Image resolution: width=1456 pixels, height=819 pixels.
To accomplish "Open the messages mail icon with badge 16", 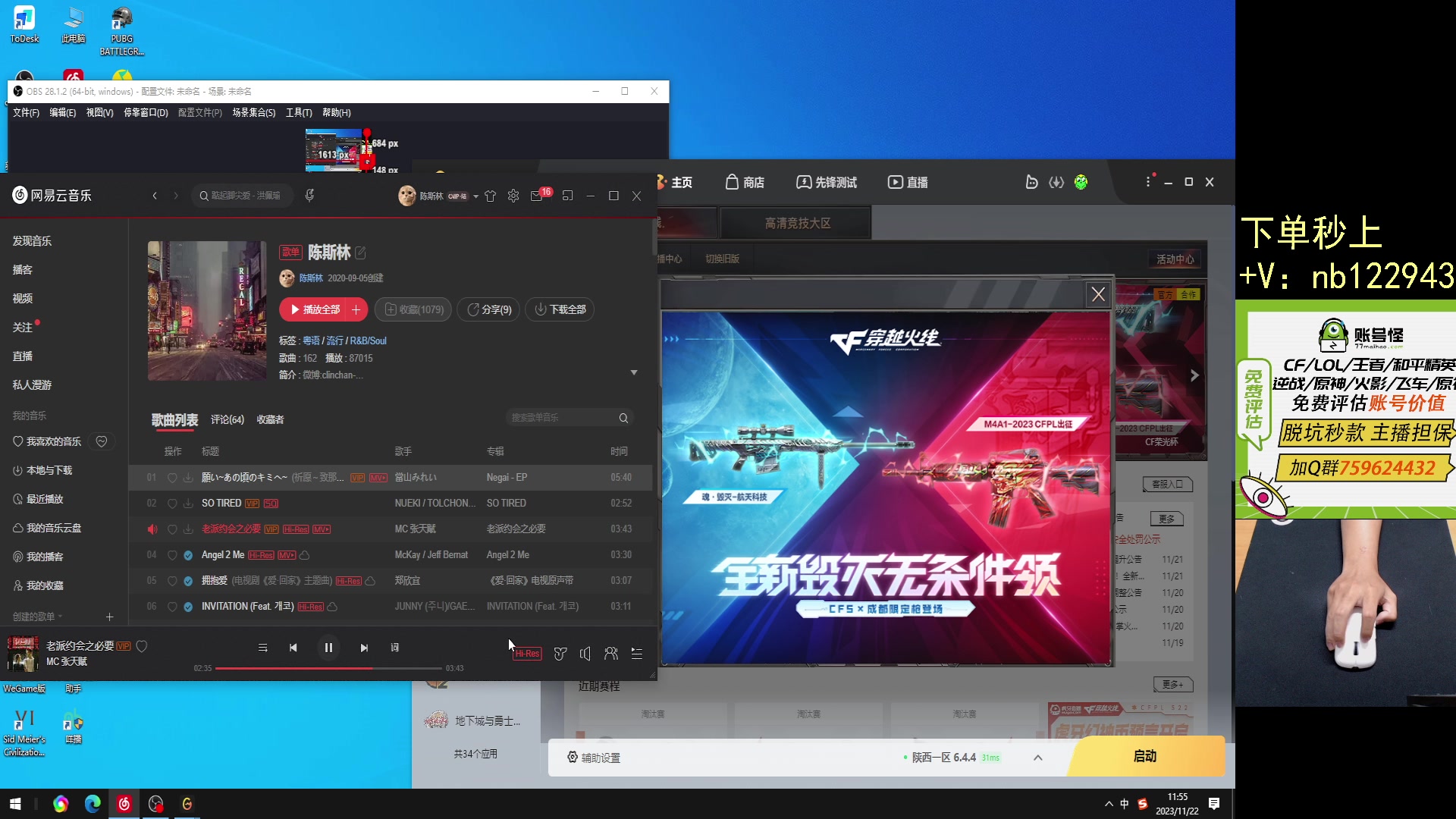I will click(x=538, y=196).
